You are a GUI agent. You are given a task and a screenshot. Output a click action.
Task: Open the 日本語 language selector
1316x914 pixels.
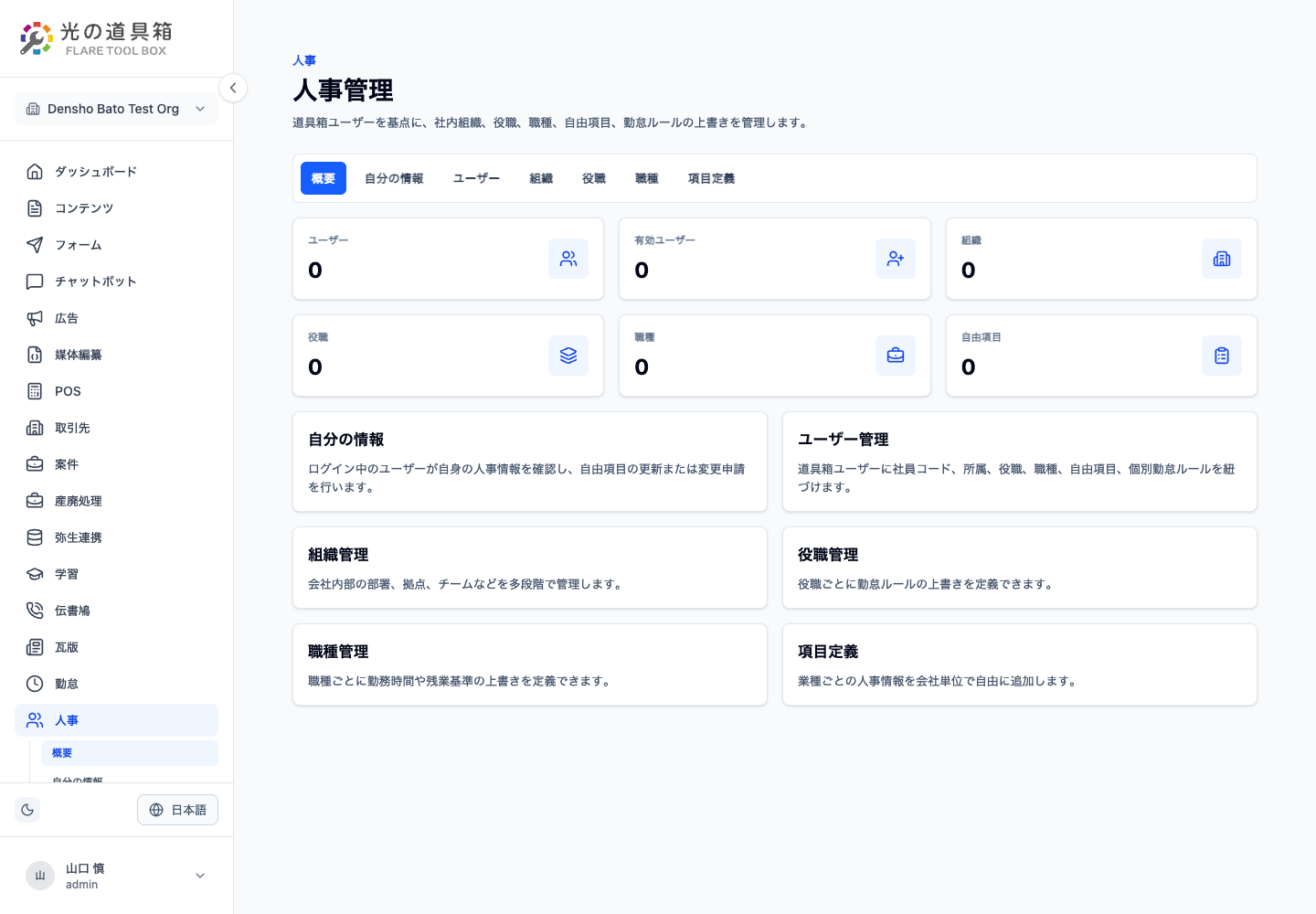coord(177,810)
